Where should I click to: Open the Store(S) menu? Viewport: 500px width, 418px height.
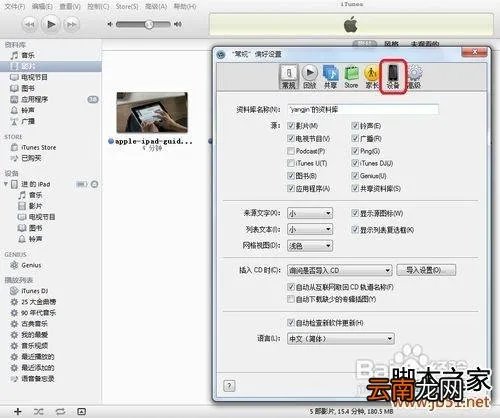click(127, 6)
